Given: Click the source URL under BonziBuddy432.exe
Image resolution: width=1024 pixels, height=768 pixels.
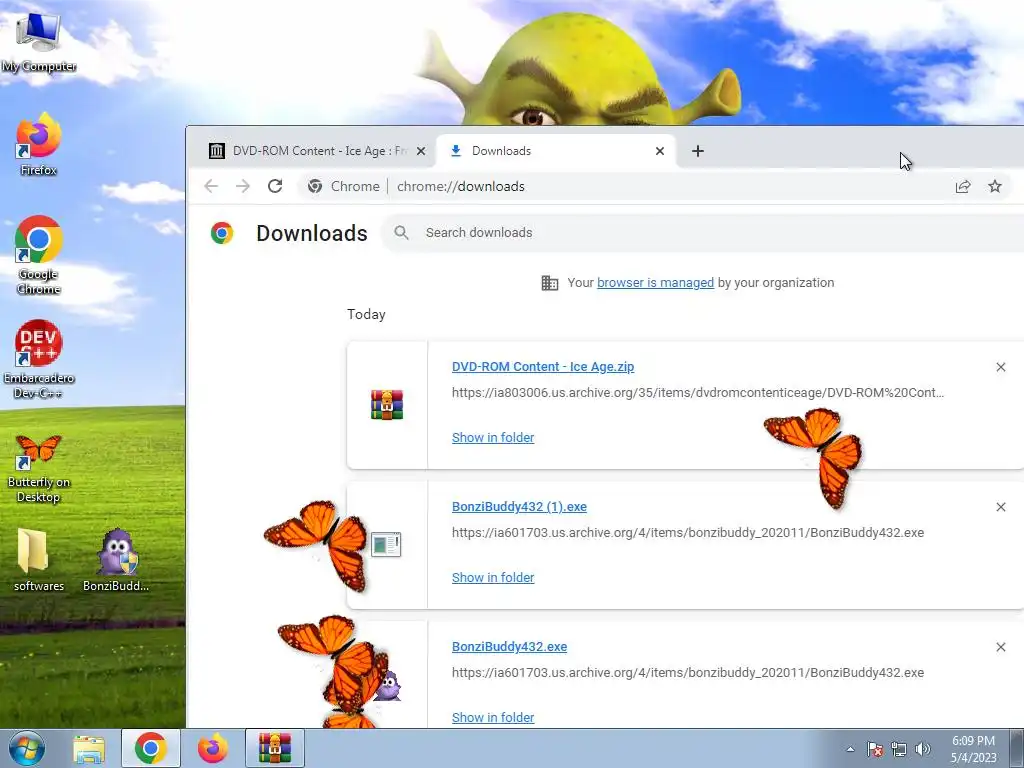Looking at the screenshot, I should click(688, 672).
